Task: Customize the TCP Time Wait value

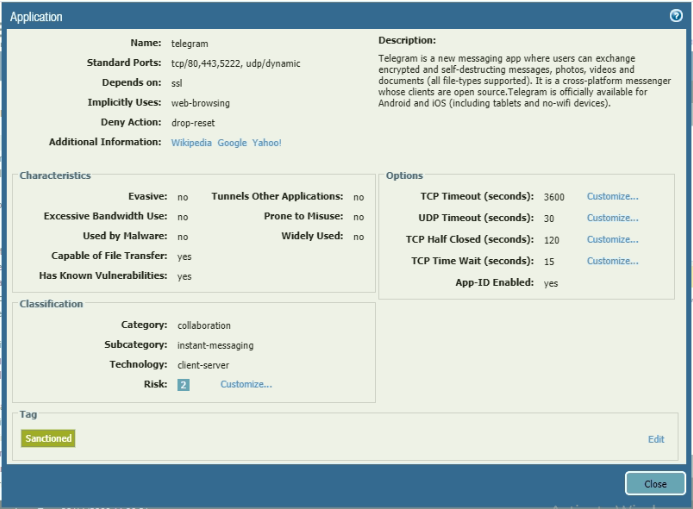Action: tap(613, 261)
